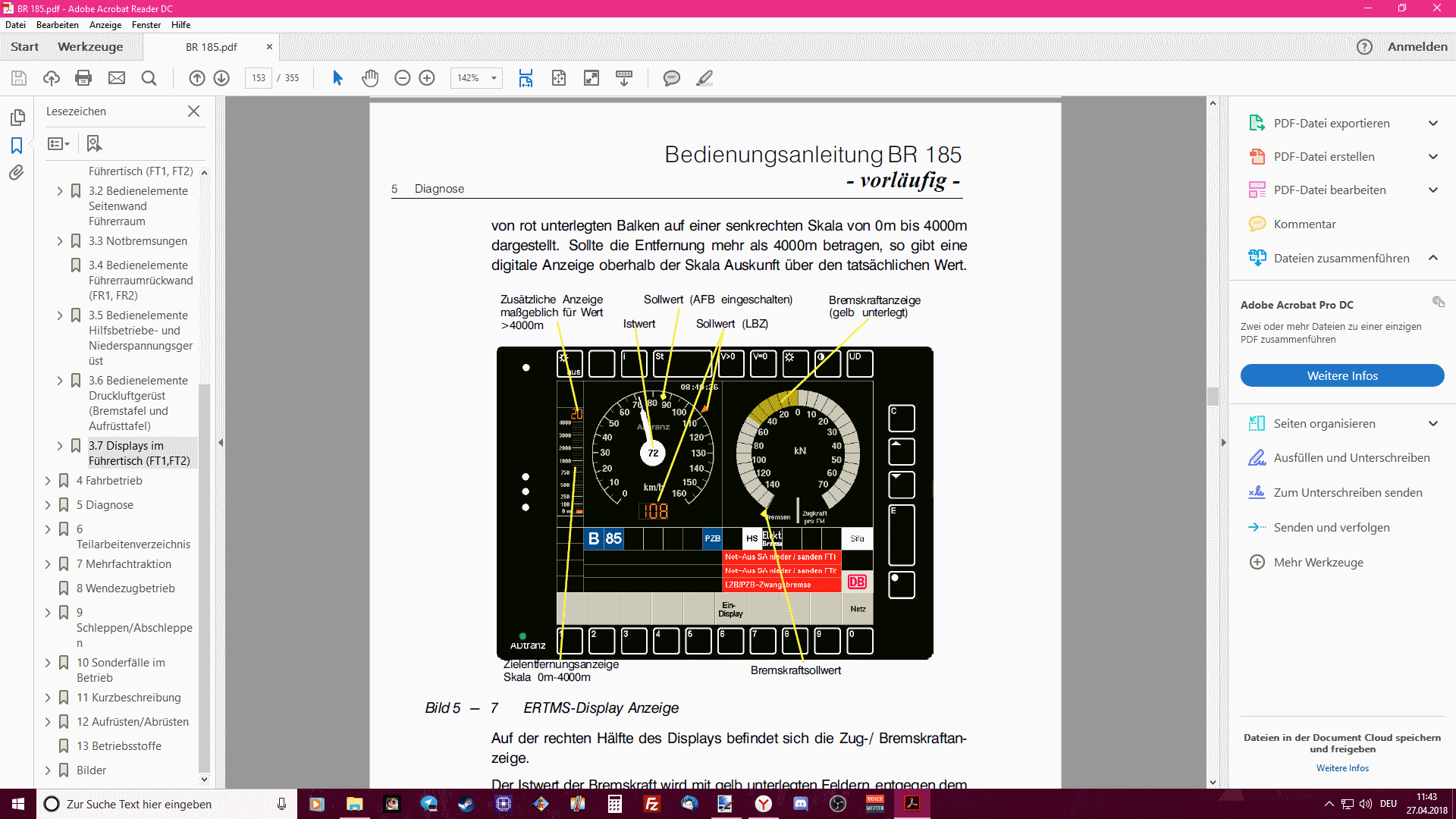
Task: Activate the selection arrow tool
Action: (337, 78)
